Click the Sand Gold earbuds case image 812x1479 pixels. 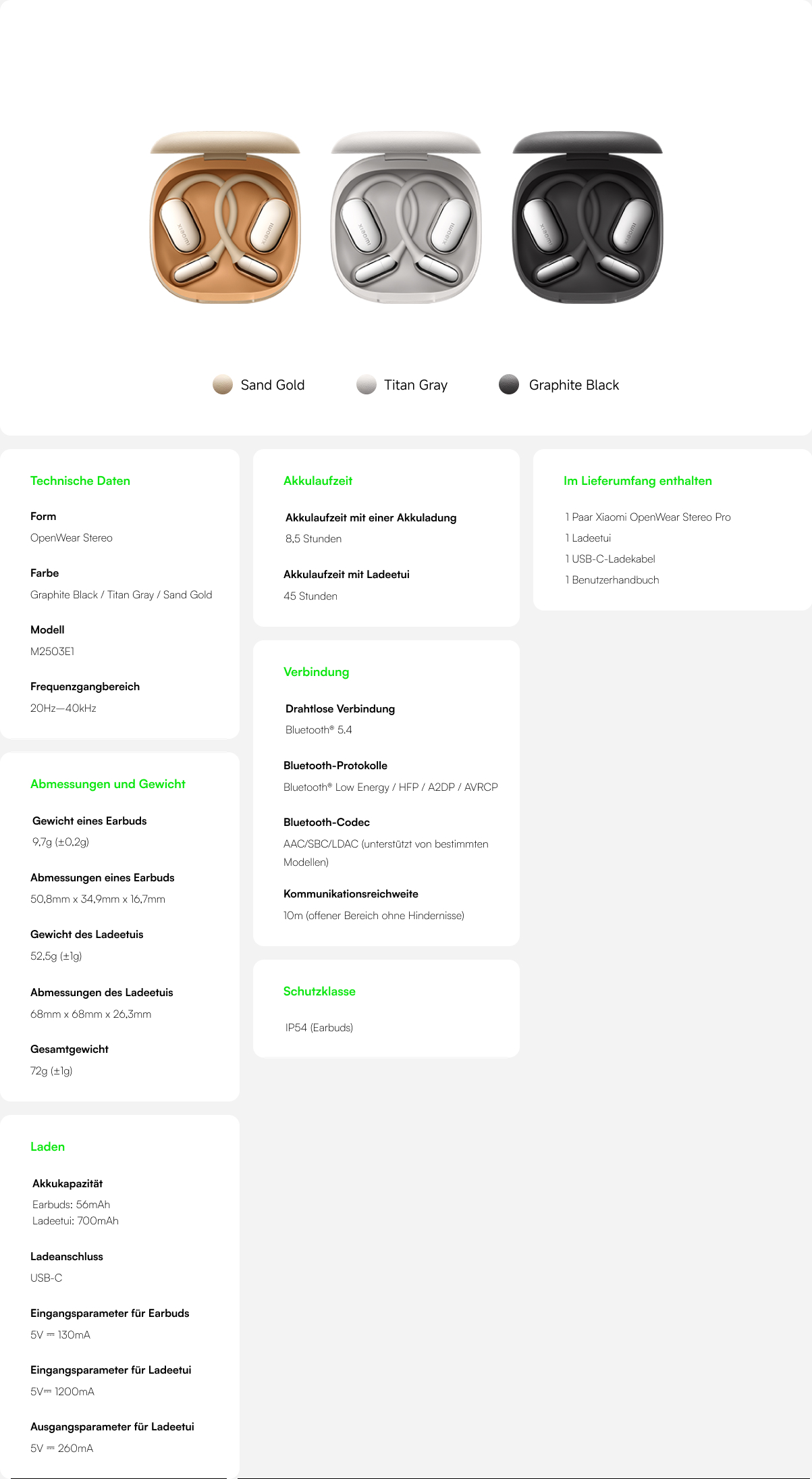click(225, 217)
